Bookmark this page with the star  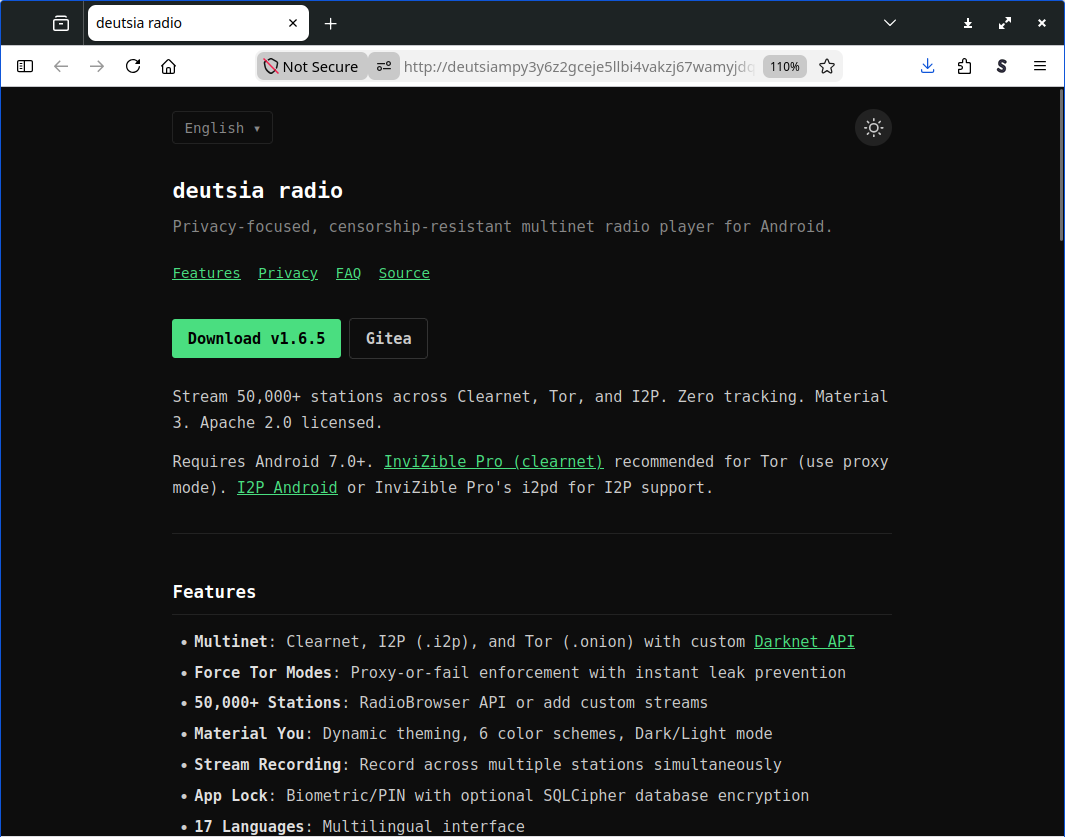coord(827,66)
